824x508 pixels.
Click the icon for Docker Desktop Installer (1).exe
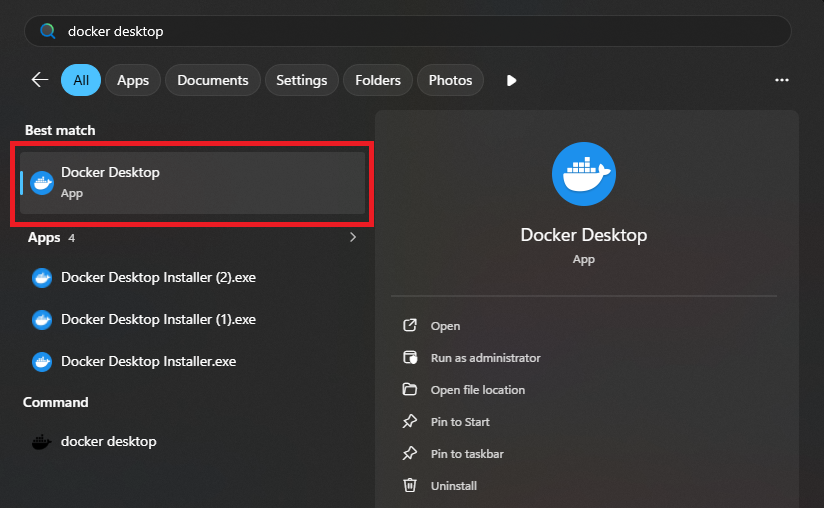(x=42, y=319)
